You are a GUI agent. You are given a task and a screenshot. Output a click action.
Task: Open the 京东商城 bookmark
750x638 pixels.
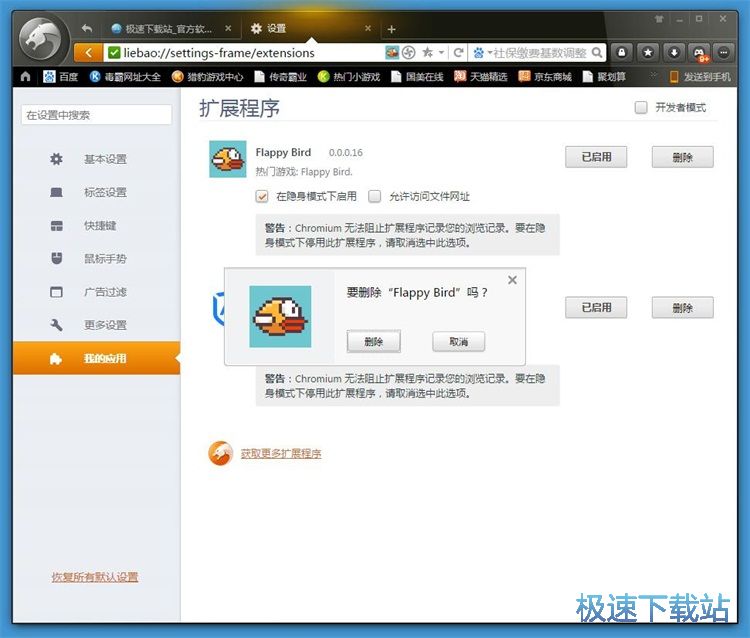click(x=545, y=77)
